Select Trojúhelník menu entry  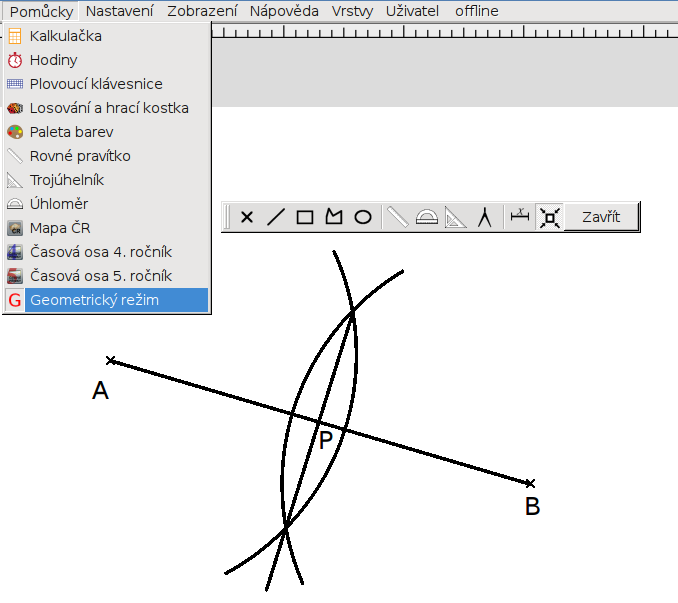(107, 180)
